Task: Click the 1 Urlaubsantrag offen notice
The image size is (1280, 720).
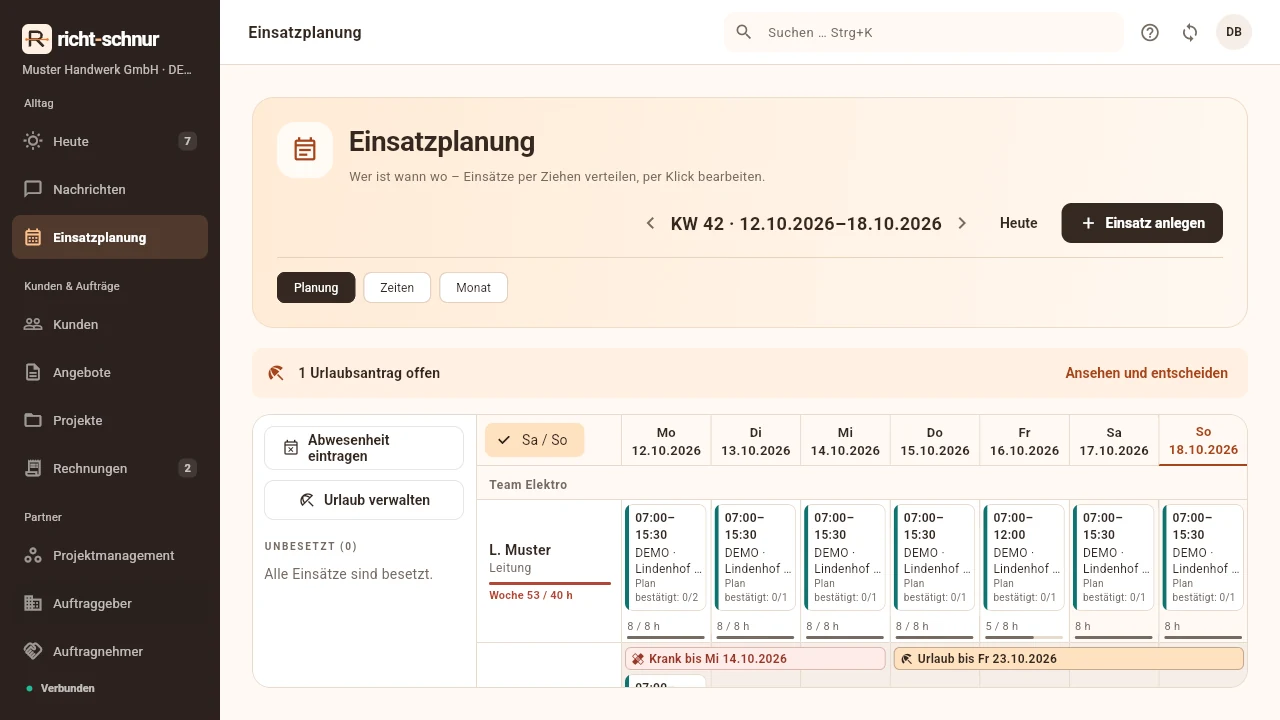Action: point(369,373)
